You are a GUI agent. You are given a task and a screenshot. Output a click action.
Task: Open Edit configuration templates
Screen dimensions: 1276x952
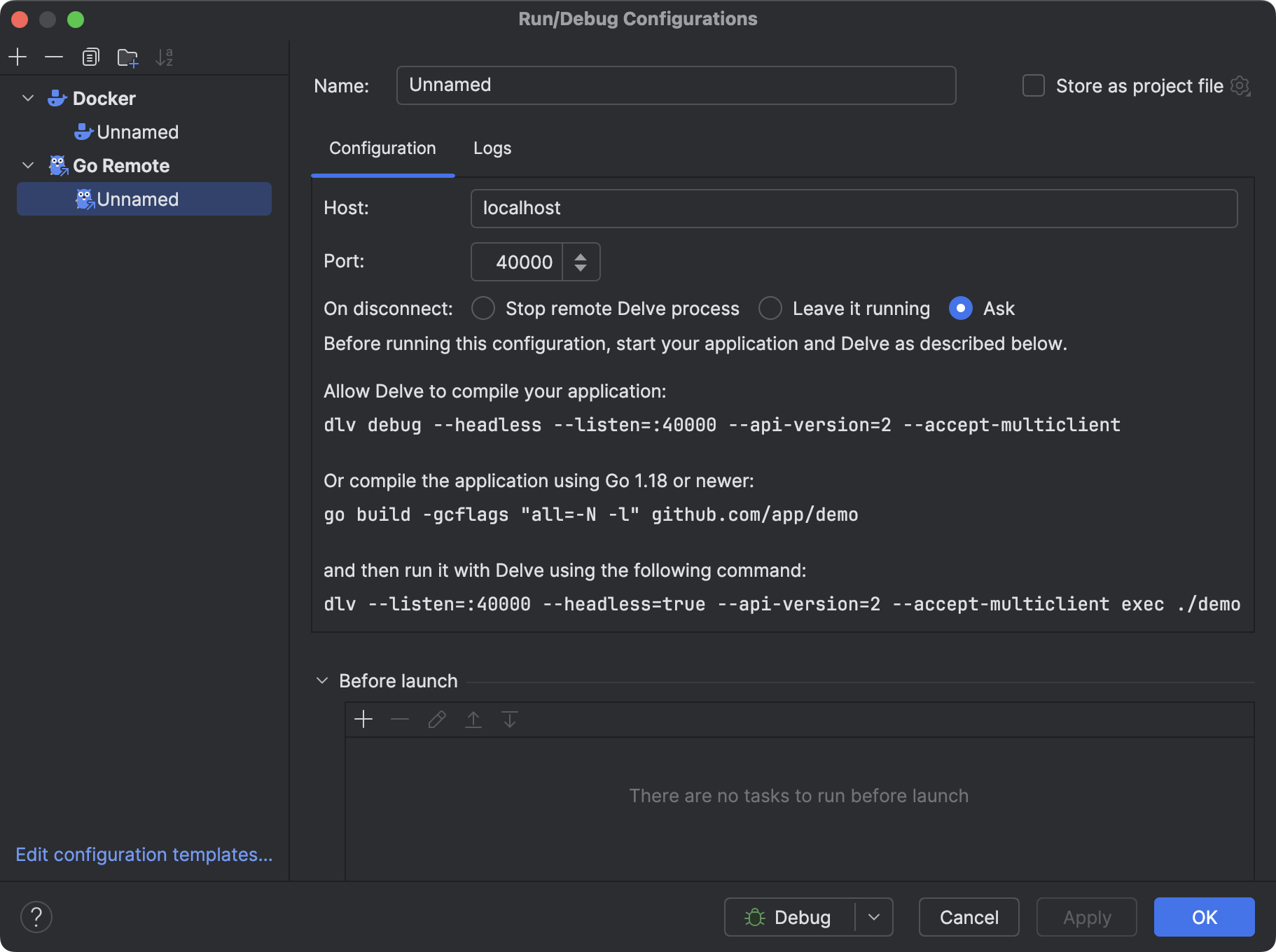point(144,854)
